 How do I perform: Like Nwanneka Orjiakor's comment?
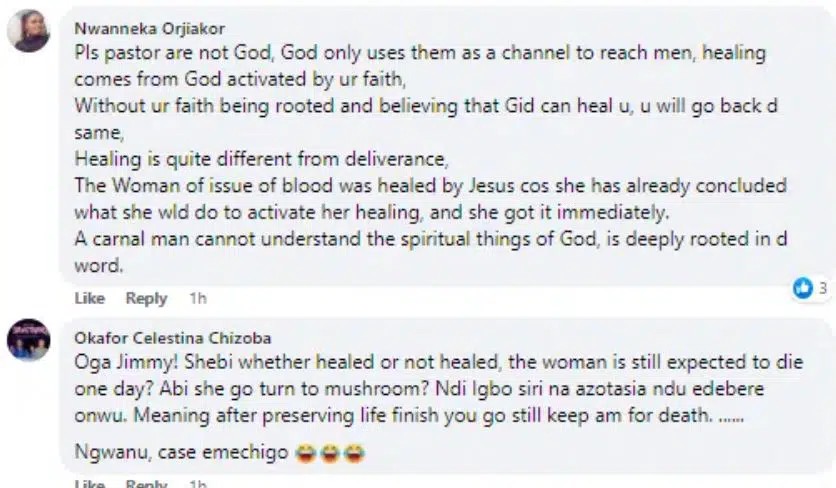(x=89, y=298)
